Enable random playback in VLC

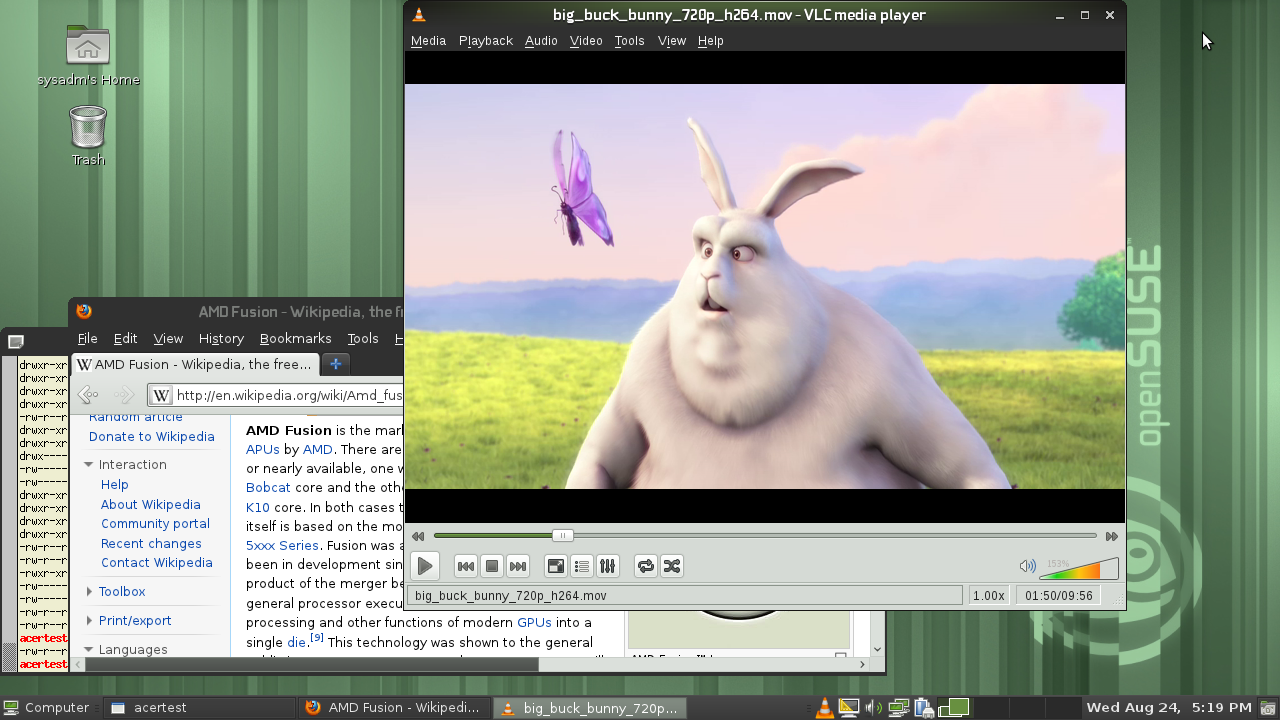pos(671,566)
